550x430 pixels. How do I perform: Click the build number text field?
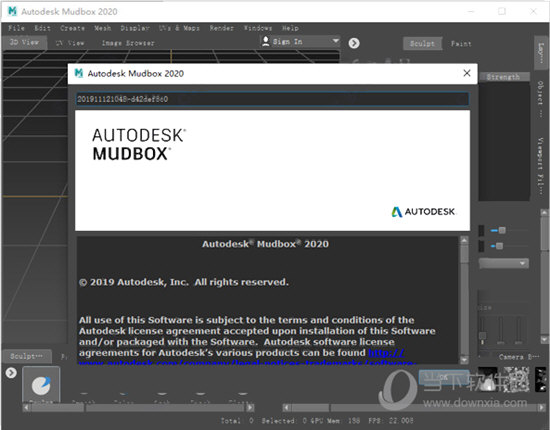[272, 99]
